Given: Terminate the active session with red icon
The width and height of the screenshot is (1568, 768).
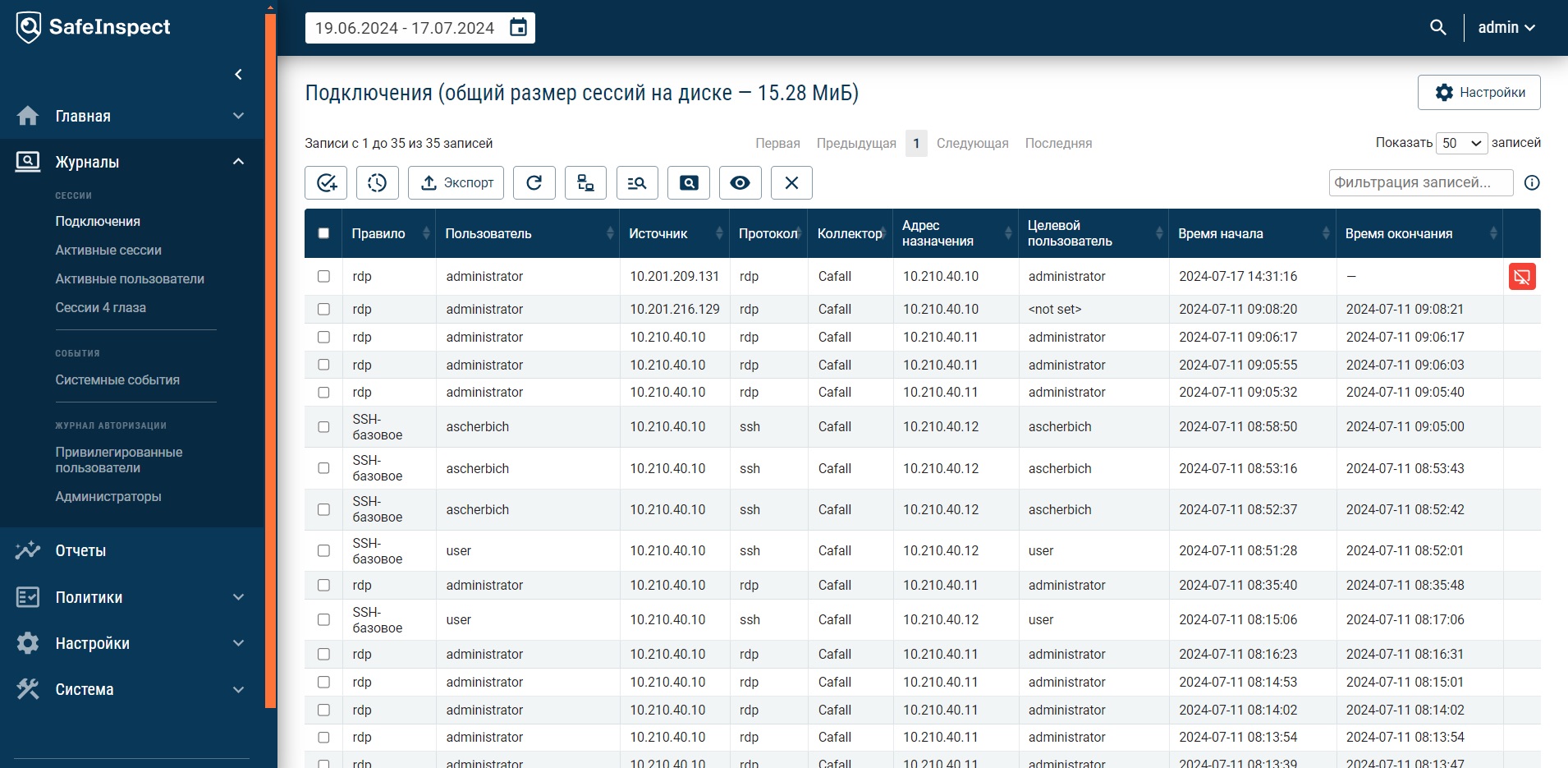Looking at the screenshot, I should pos(1522,277).
